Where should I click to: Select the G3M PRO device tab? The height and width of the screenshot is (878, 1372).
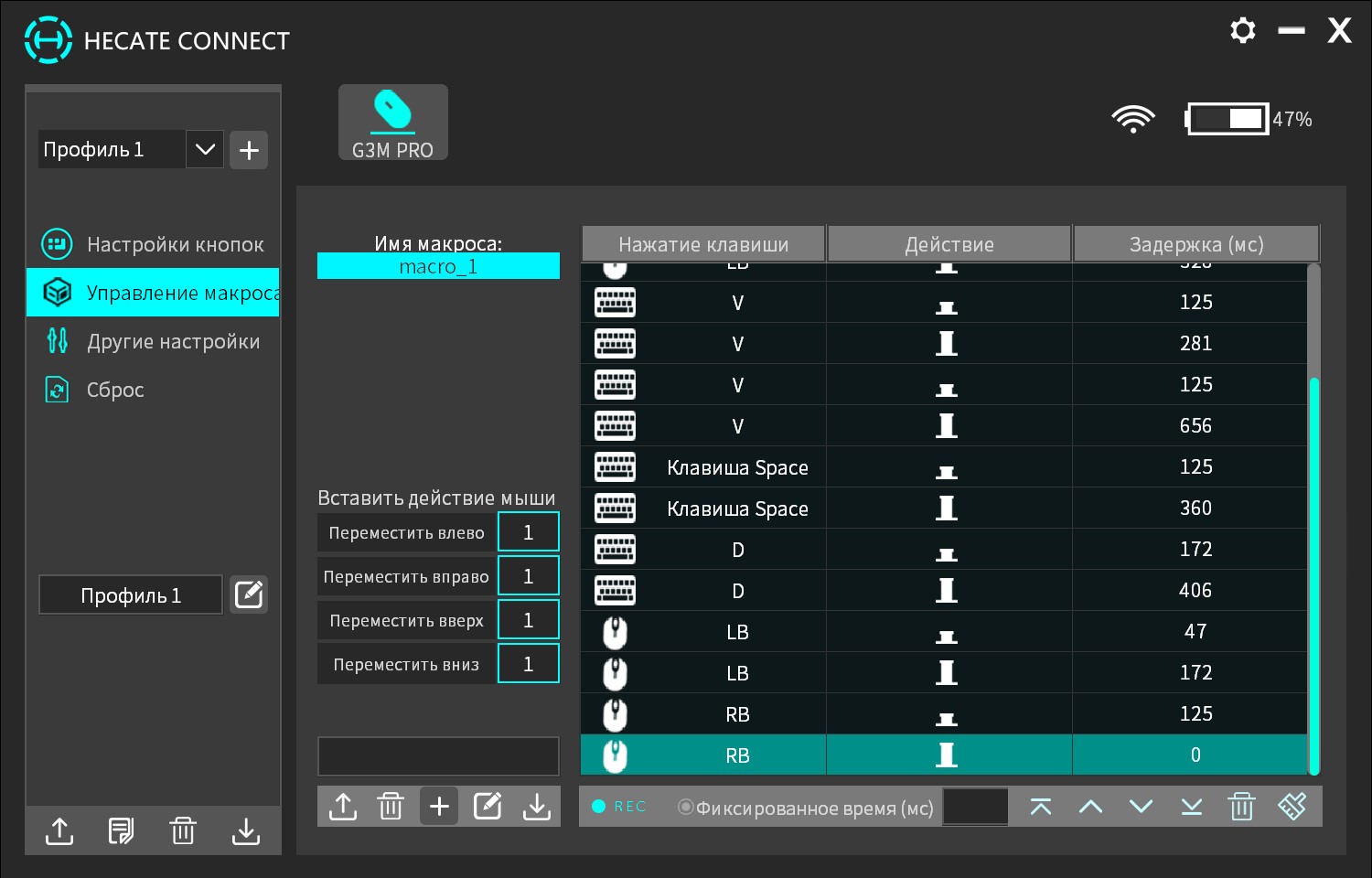(393, 123)
